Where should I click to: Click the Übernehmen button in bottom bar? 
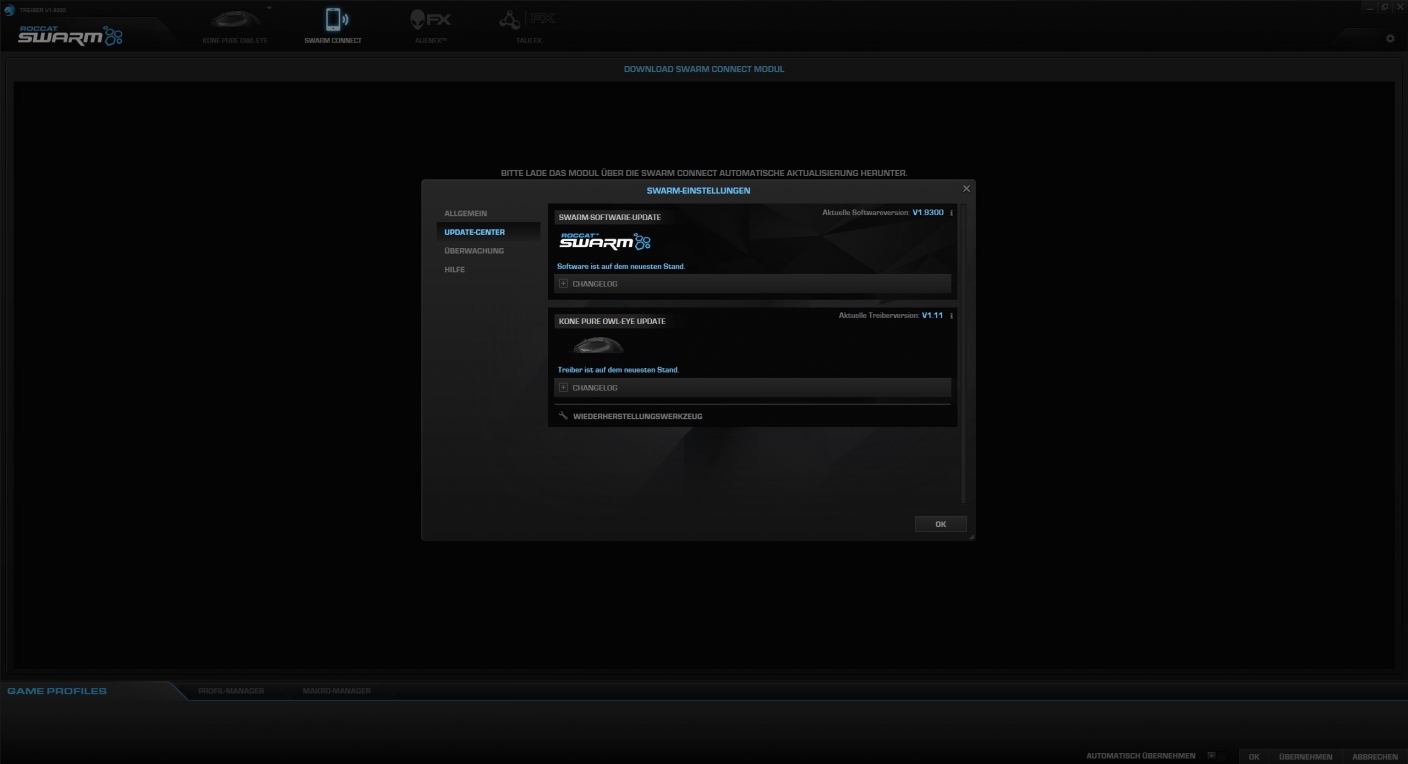click(1305, 757)
